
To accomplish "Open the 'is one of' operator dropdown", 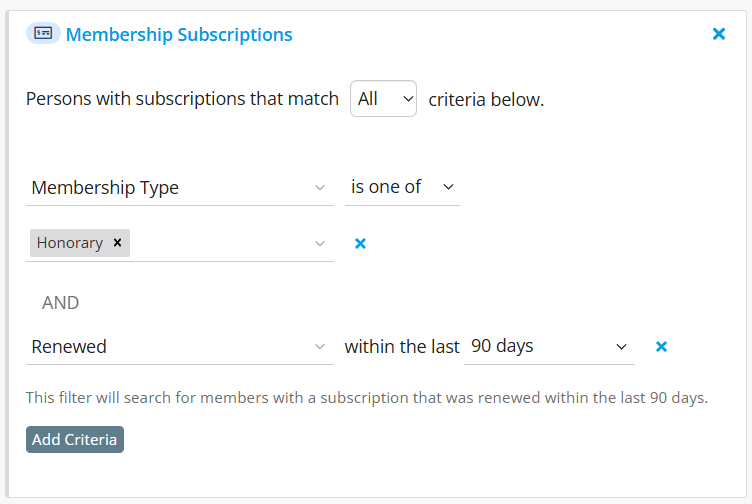I will click(x=402, y=187).
